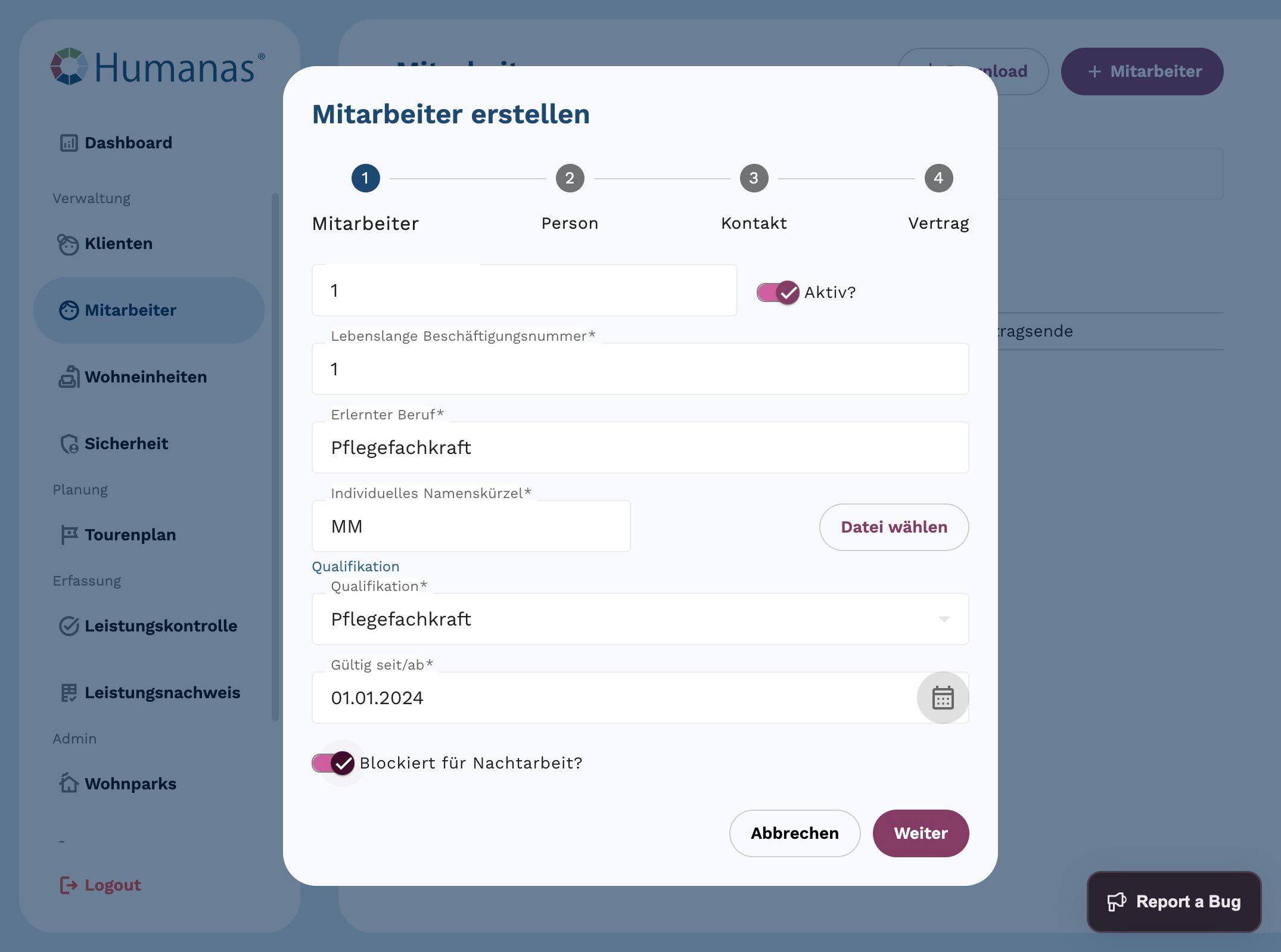Click the Leistungskontrolle checkmark icon
This screenshot has height=952, width=1281.
[x=69, y=626]
